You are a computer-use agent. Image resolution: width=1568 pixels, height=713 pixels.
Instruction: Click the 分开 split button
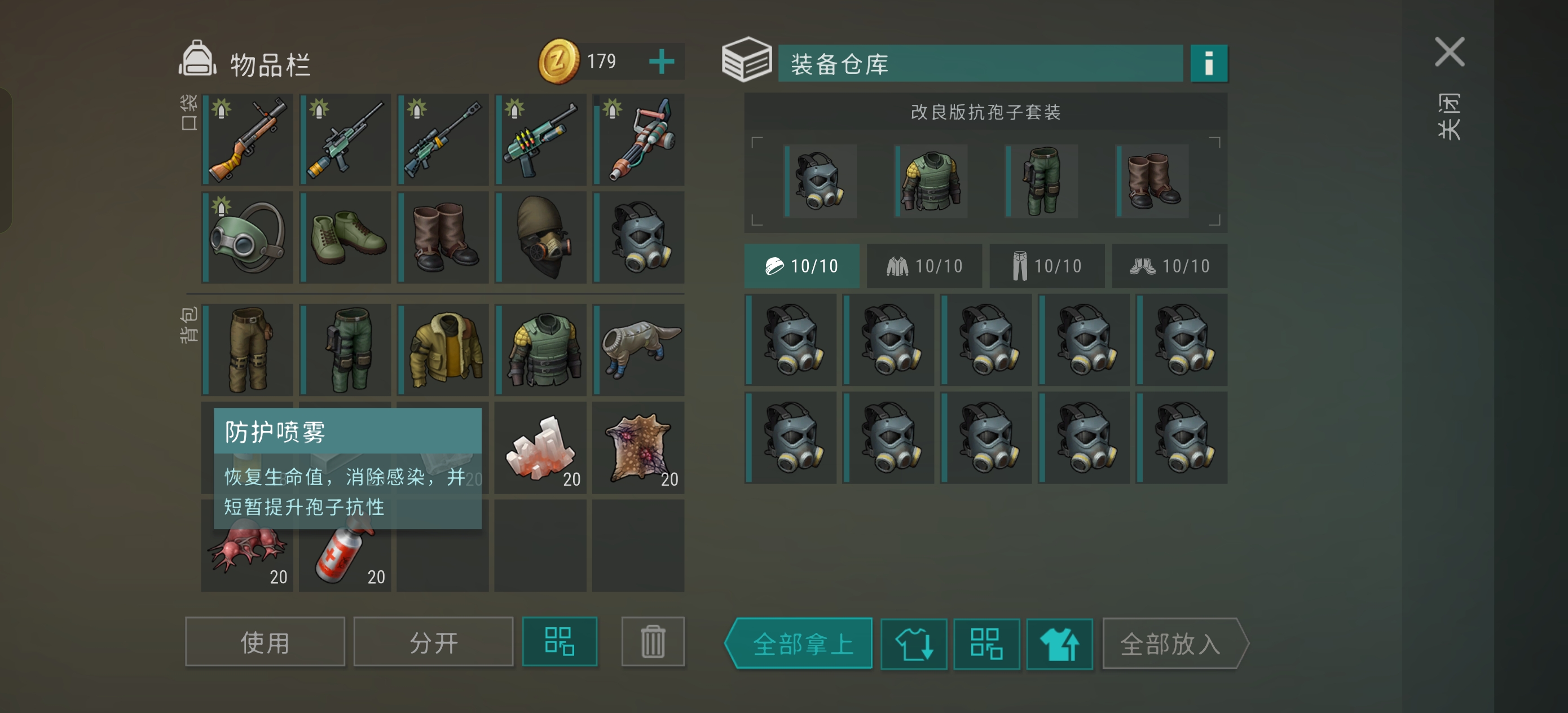[x=433, y=641]
